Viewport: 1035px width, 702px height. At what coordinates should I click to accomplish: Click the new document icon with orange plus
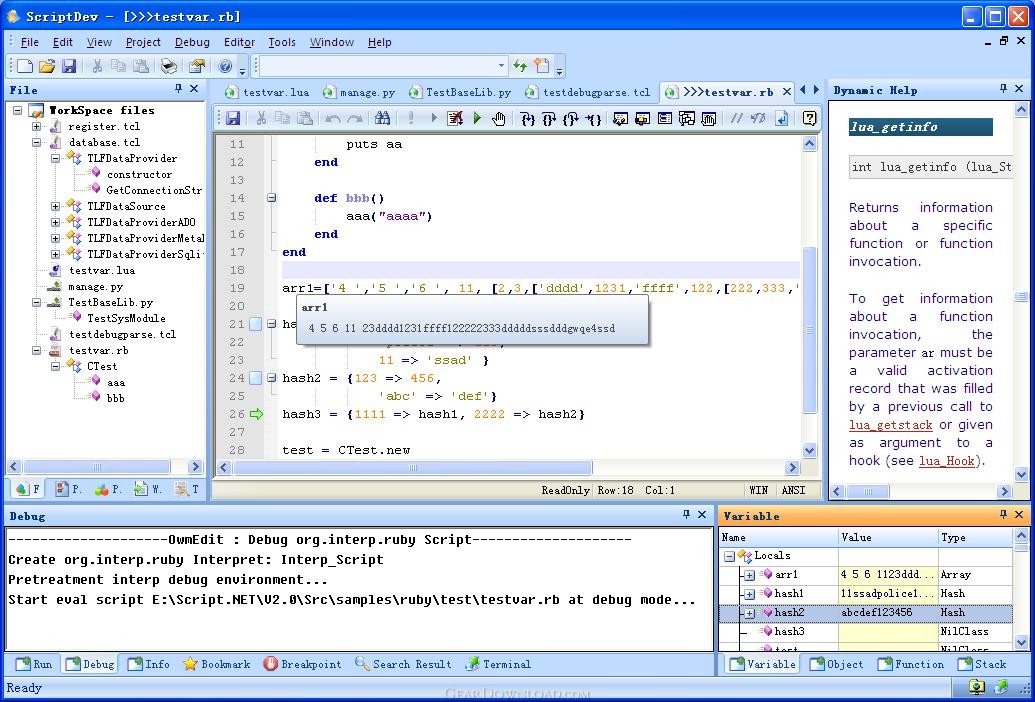point(542,65)
